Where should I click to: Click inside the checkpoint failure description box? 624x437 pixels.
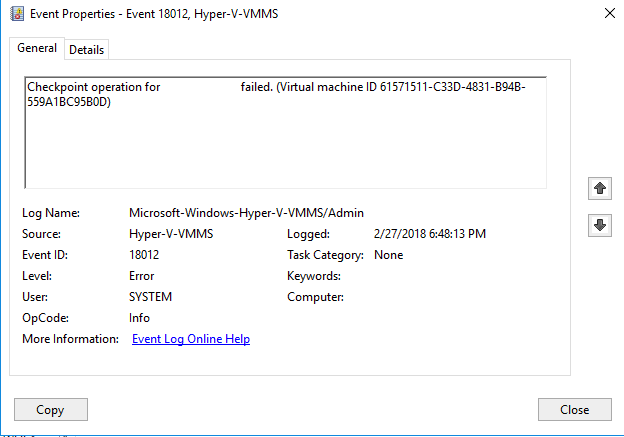click(285, 140)
